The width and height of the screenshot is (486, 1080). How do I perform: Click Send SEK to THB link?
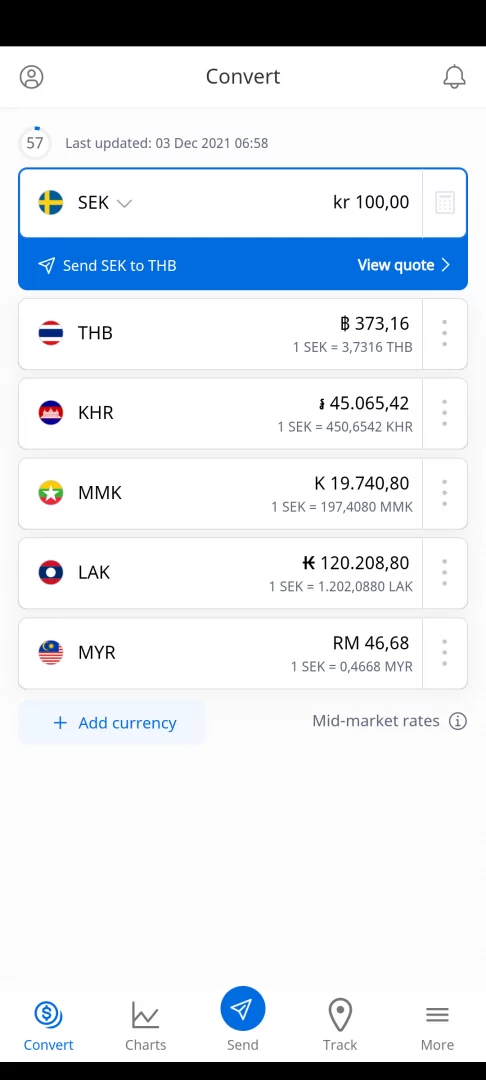pyautogui.click(x=107, y=265)
